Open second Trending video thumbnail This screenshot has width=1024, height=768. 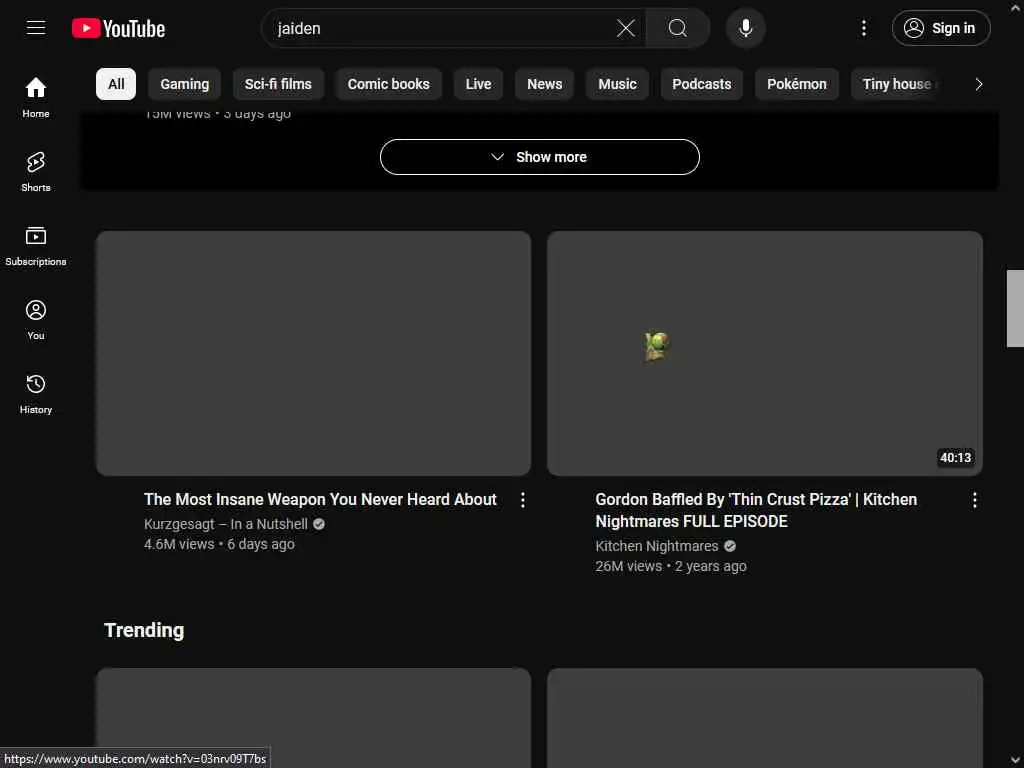(x=765, y=718)
